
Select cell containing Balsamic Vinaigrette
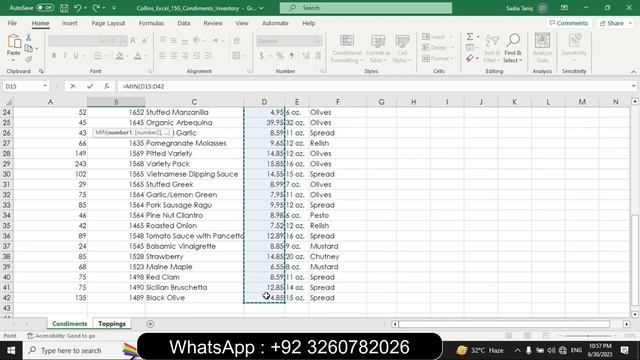[194, 246]
